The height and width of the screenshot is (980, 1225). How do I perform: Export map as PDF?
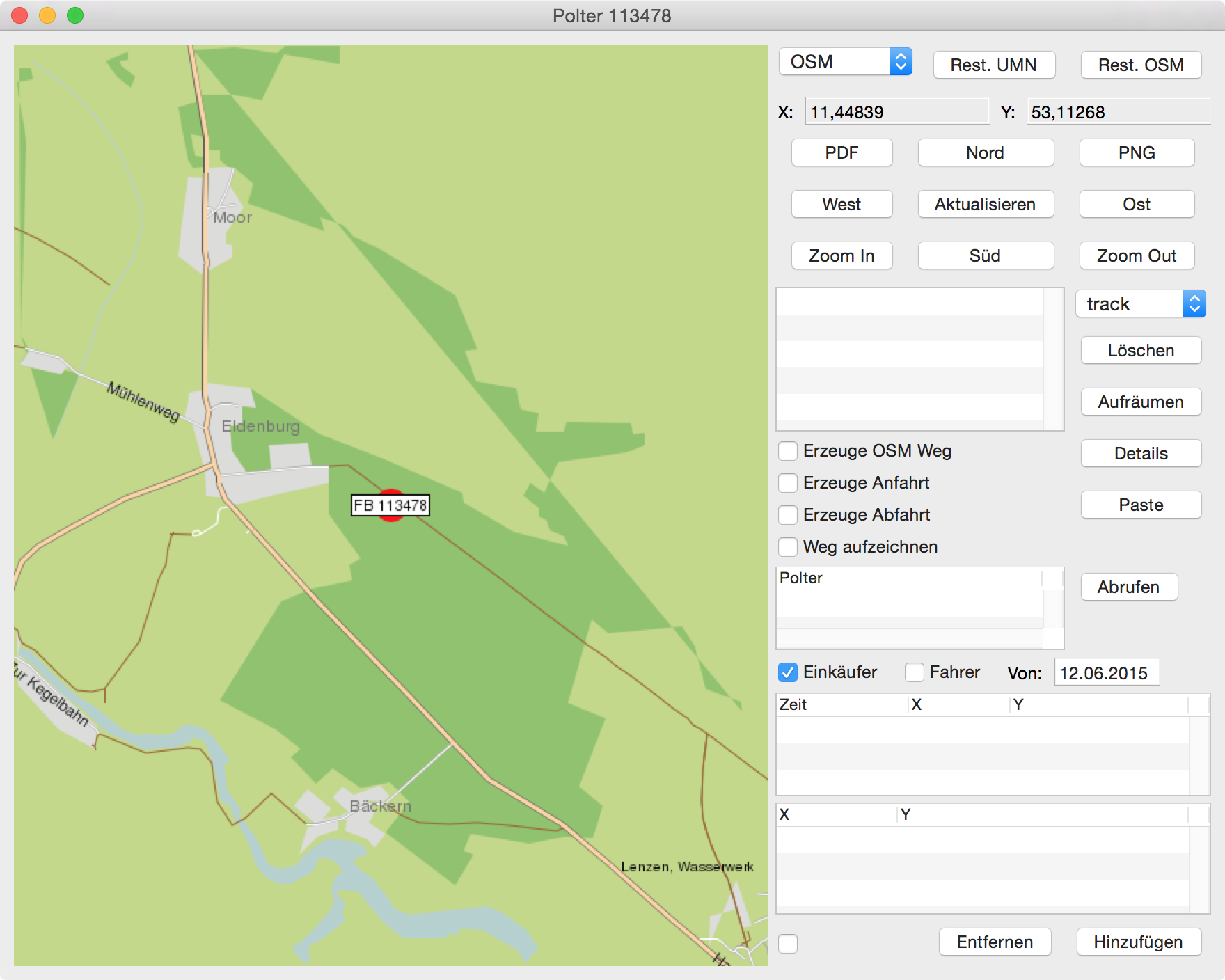point(842,152)
